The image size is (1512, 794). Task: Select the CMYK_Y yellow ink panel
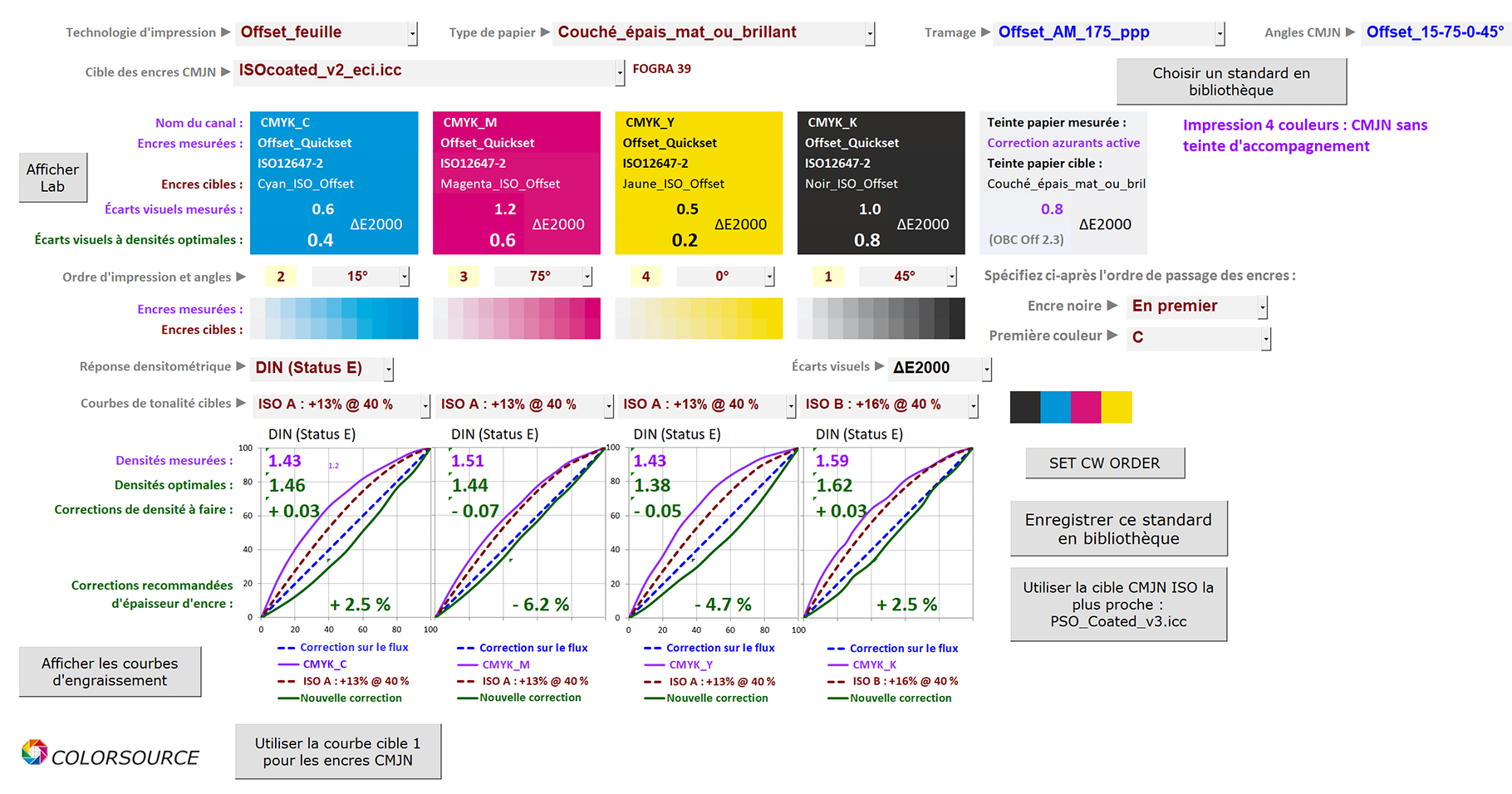tap(699, 183)
